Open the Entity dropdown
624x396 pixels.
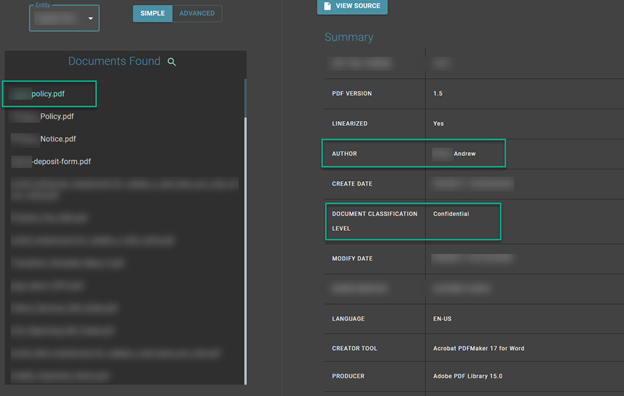click(x=64, y=18)
